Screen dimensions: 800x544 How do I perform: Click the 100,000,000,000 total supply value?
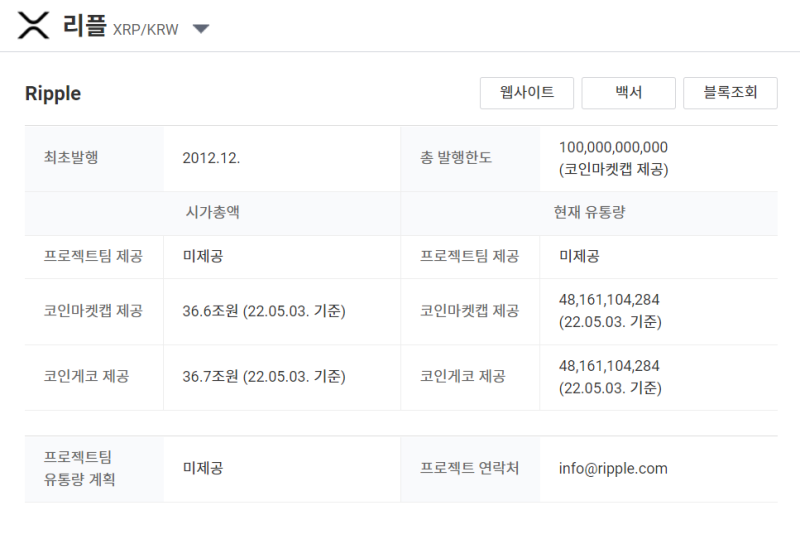(x=613, y=147)
